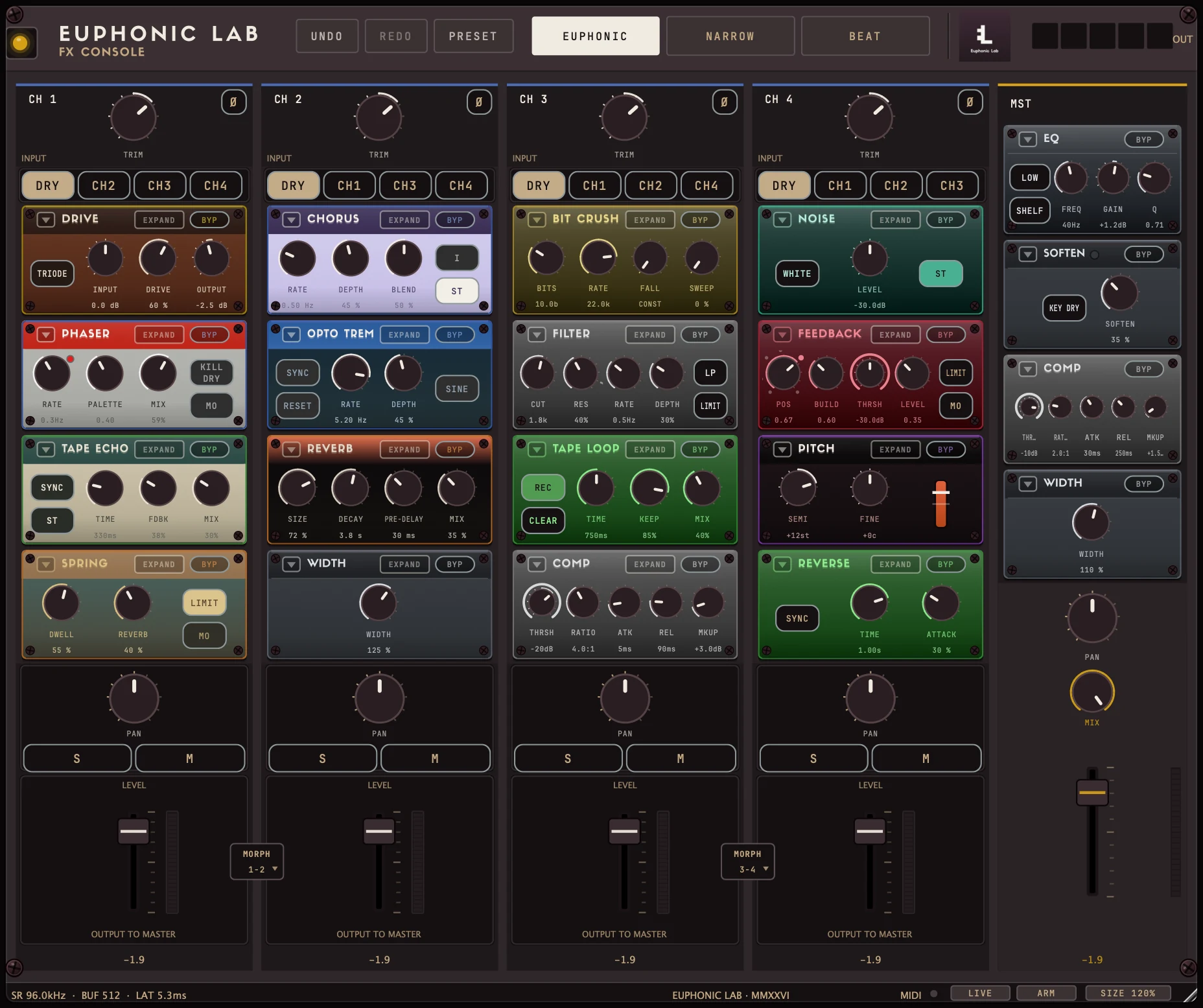Open the BIT CRUSH module dropdown arrow
The width and height of the screenshot is (1203, 1008).
coord(537,220)
